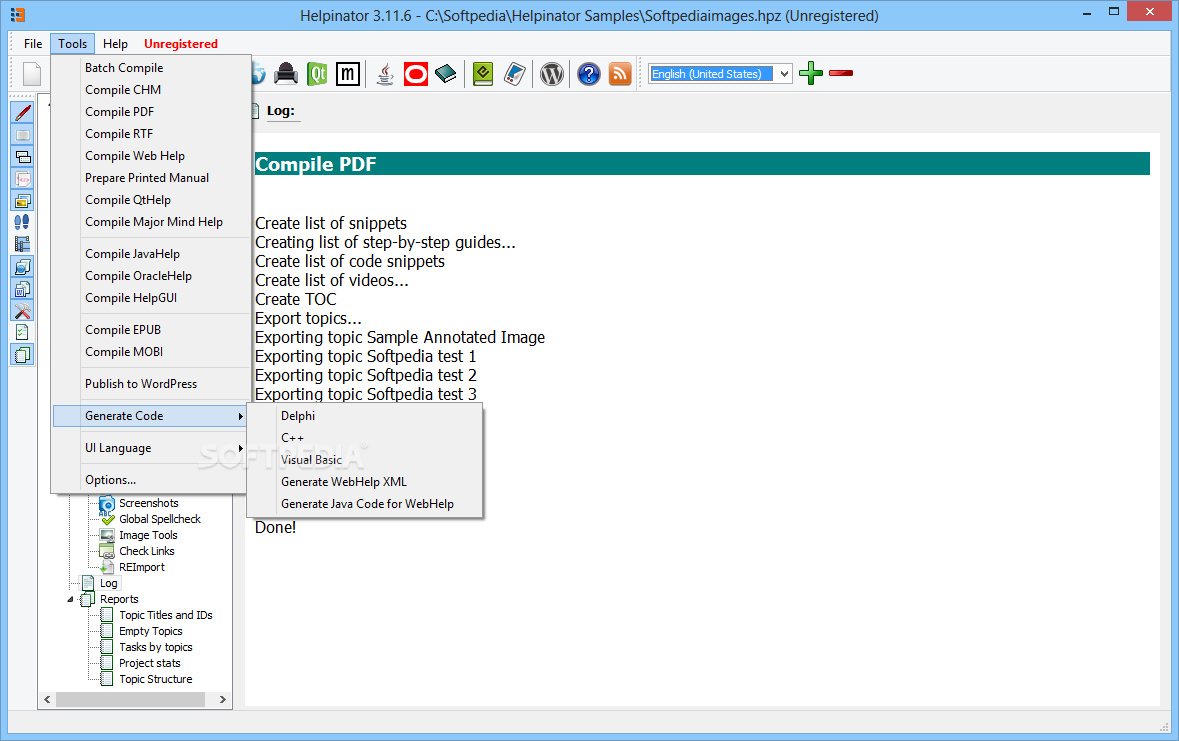Click the Major Mind 'm' icon
The height and width of the screenshot is (741, 1179).
click(x=347, y=74)
